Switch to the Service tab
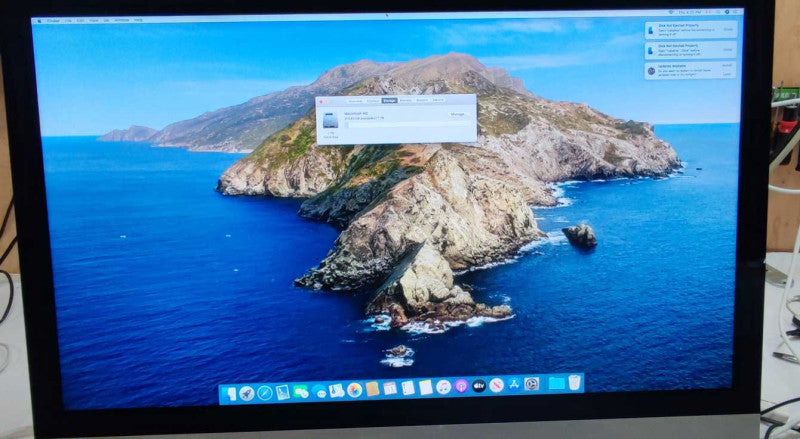 [x=438, y=100]
